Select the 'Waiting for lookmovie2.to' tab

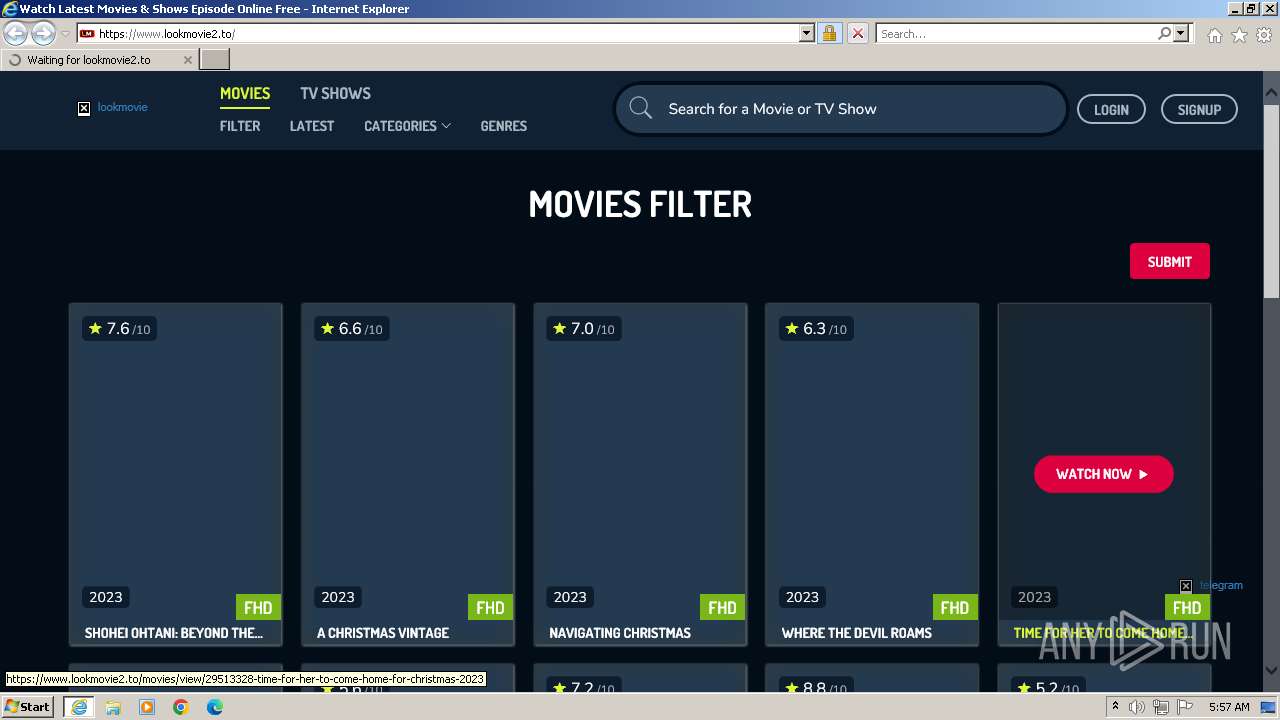tap(99, 60)
